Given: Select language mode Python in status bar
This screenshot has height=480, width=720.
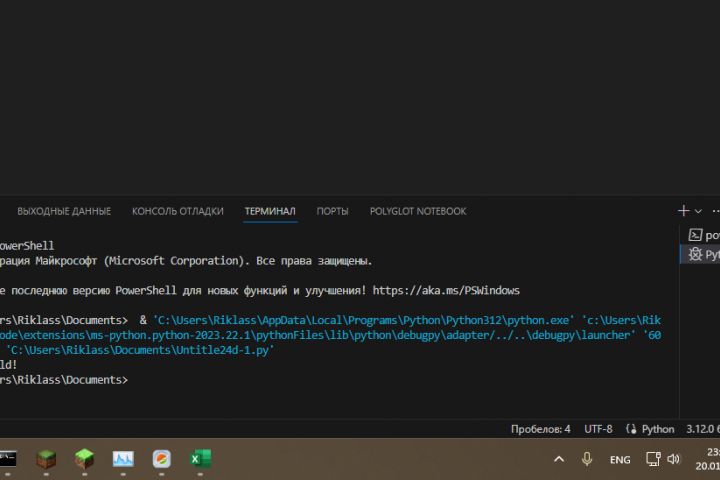Looking at the screenshot, I should (x=658, y=429).
